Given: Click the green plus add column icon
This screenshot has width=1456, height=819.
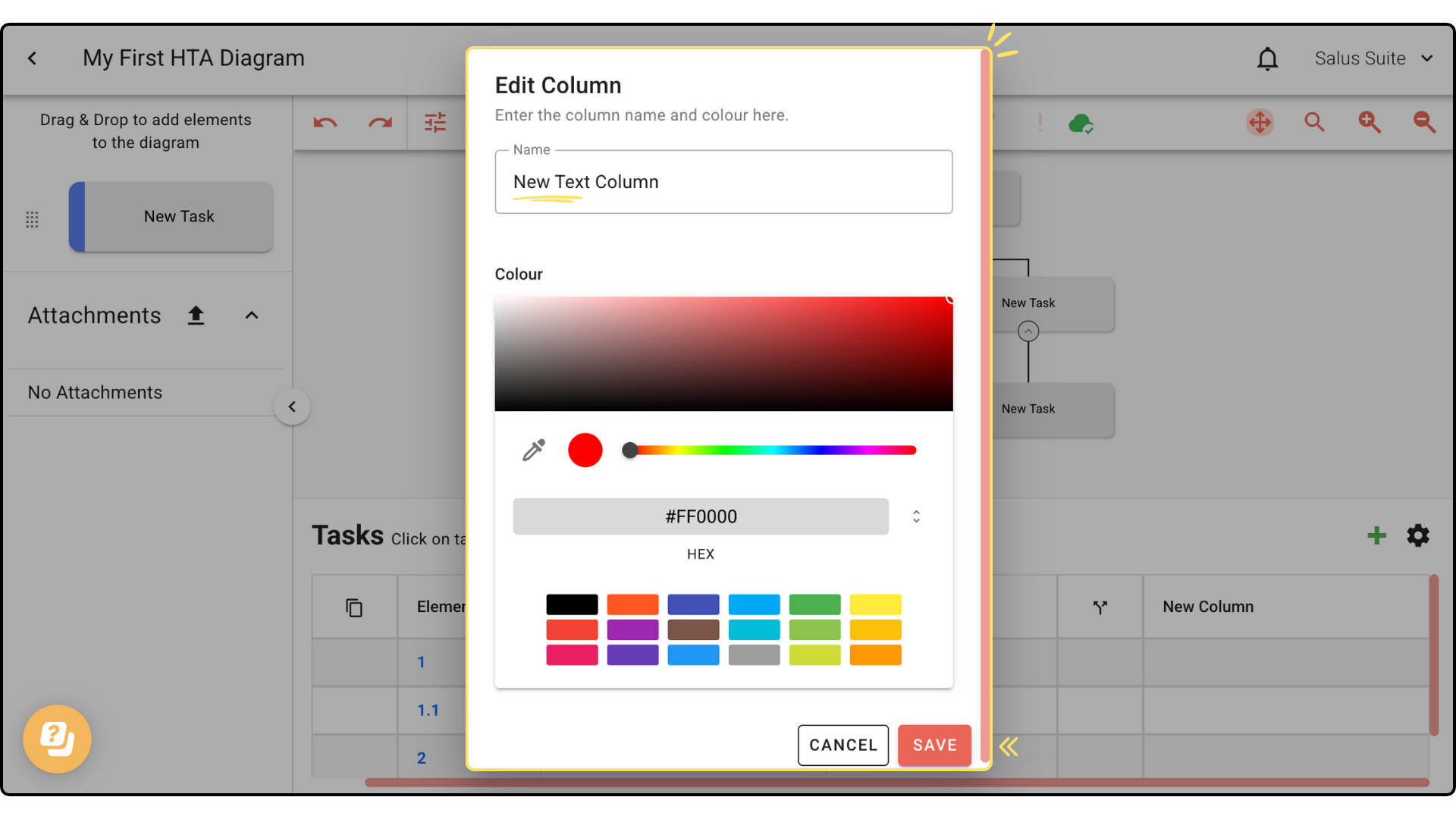Looking at the screenshot, I should [1376, 536].
